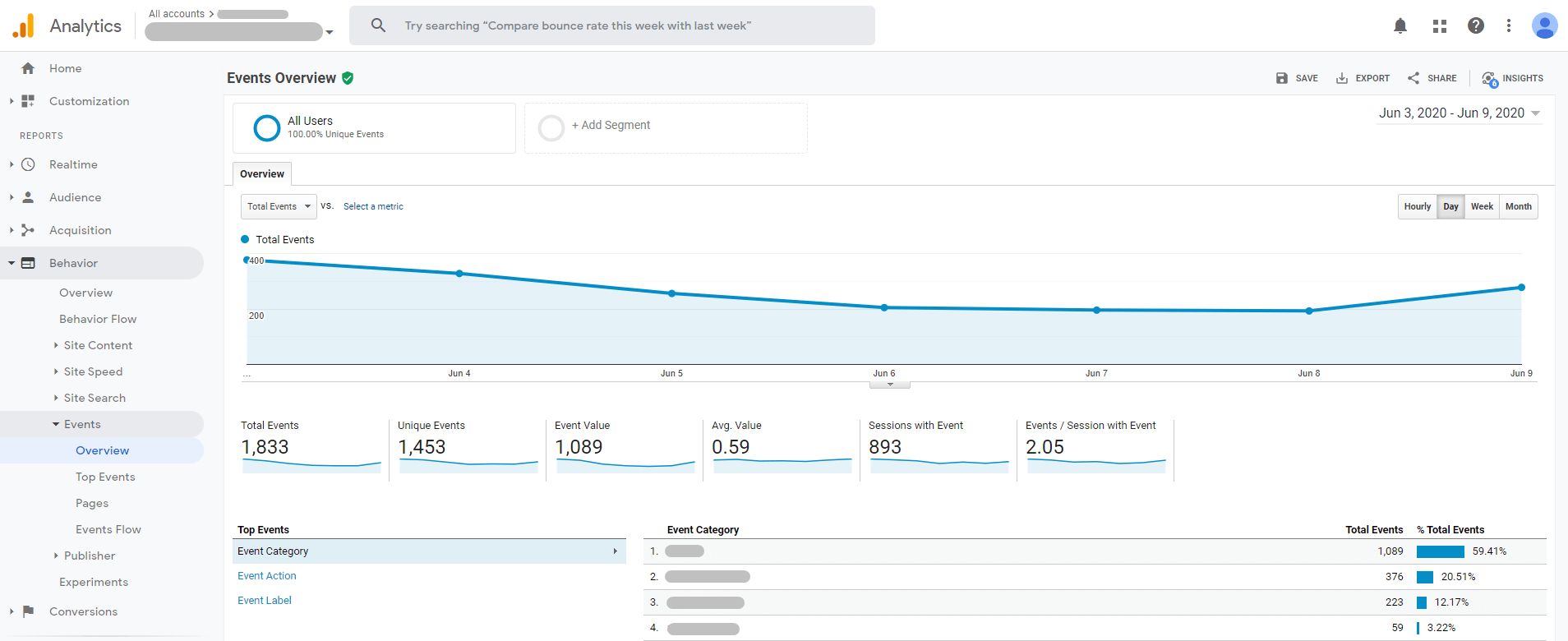Viewport: 1568px width, 641px height.
Task: Click the help question mark icon
Action: pyautogui.click(x=1476, y=25)
